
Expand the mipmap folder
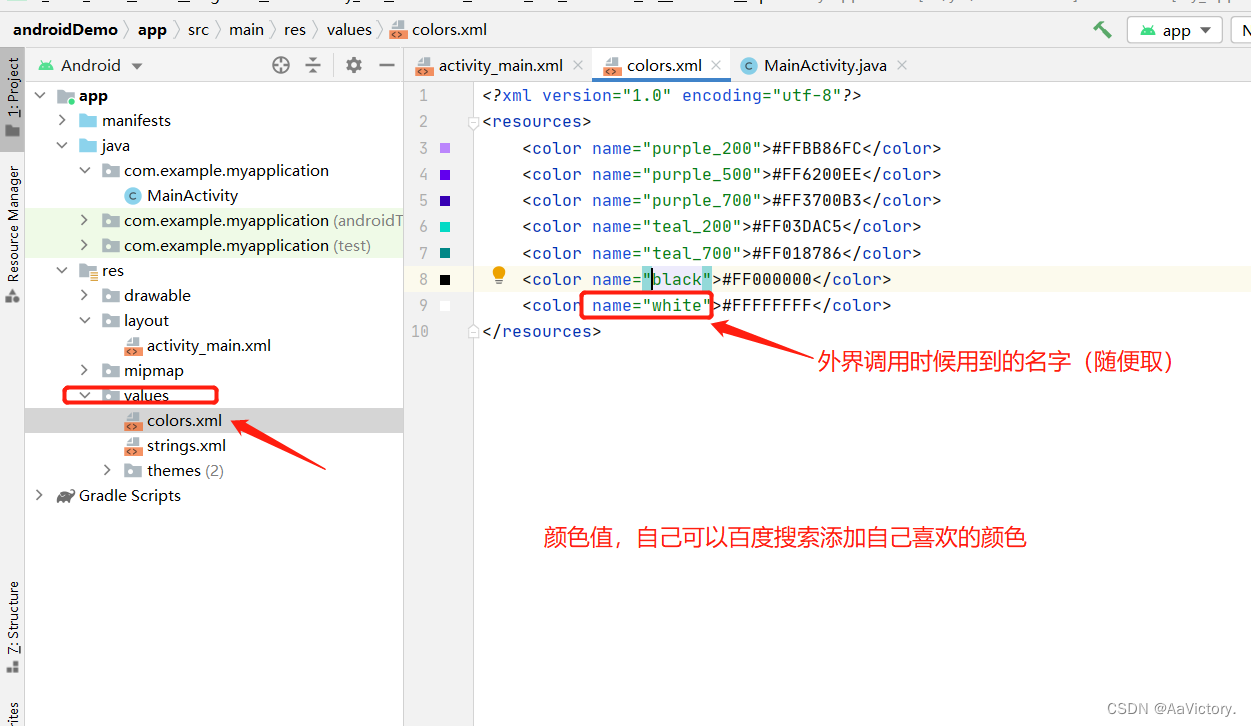[x=85, y=370]
